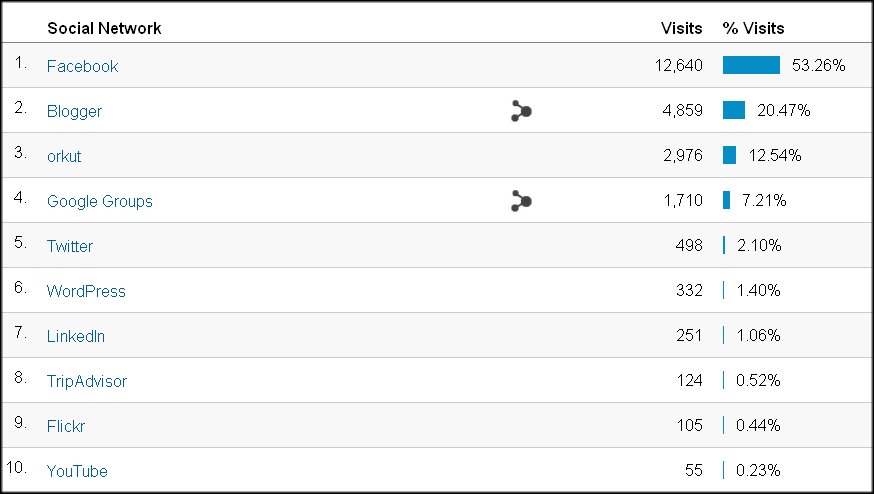The height and width of the screenshot is (494, 874).
Task: Open the Twitter network link
Action: pos(70,246)
